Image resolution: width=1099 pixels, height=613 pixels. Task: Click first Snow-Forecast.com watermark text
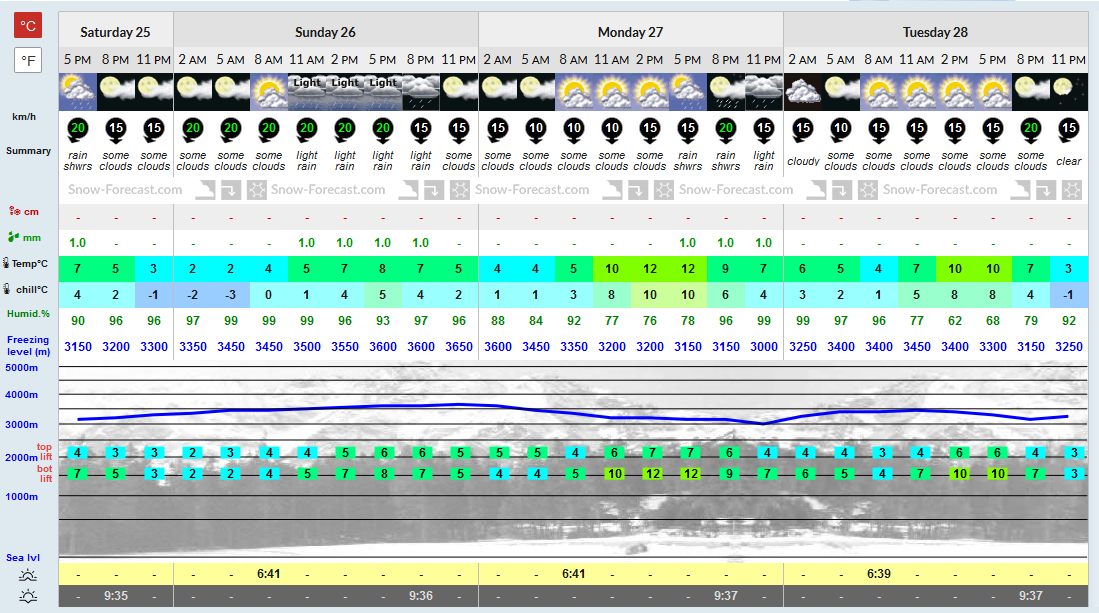coord(125,190)
